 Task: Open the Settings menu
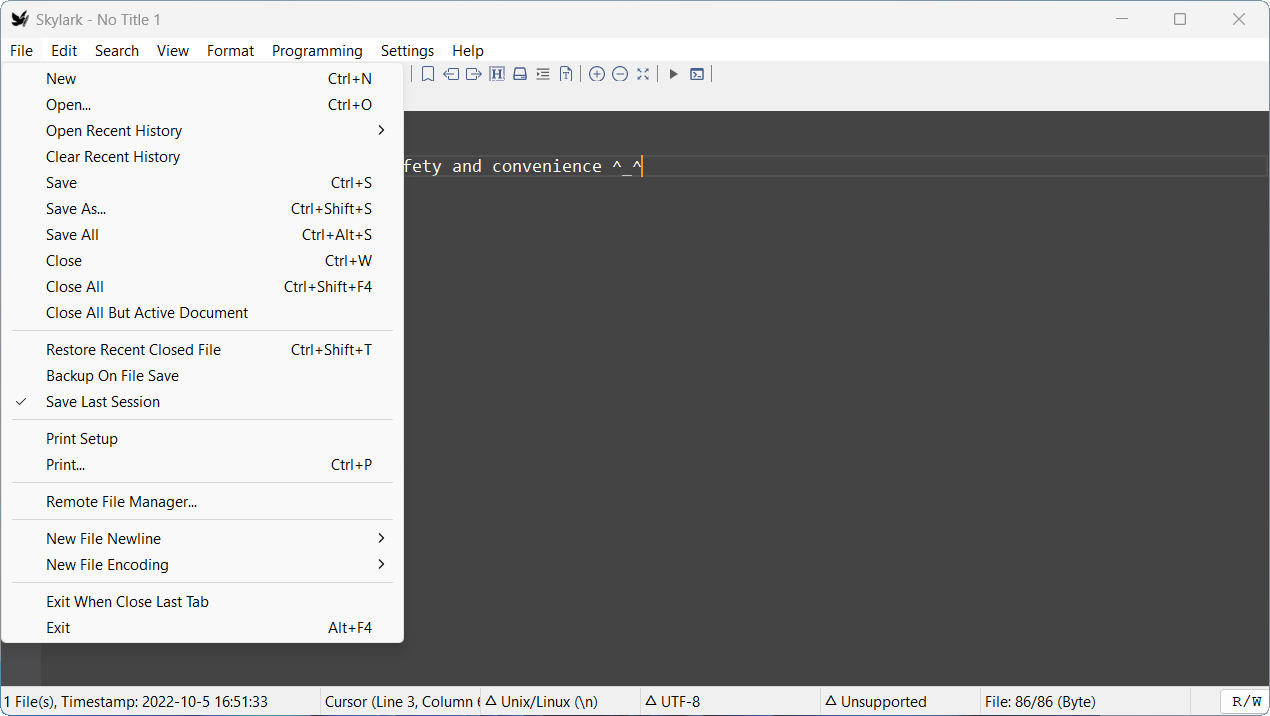407,51
